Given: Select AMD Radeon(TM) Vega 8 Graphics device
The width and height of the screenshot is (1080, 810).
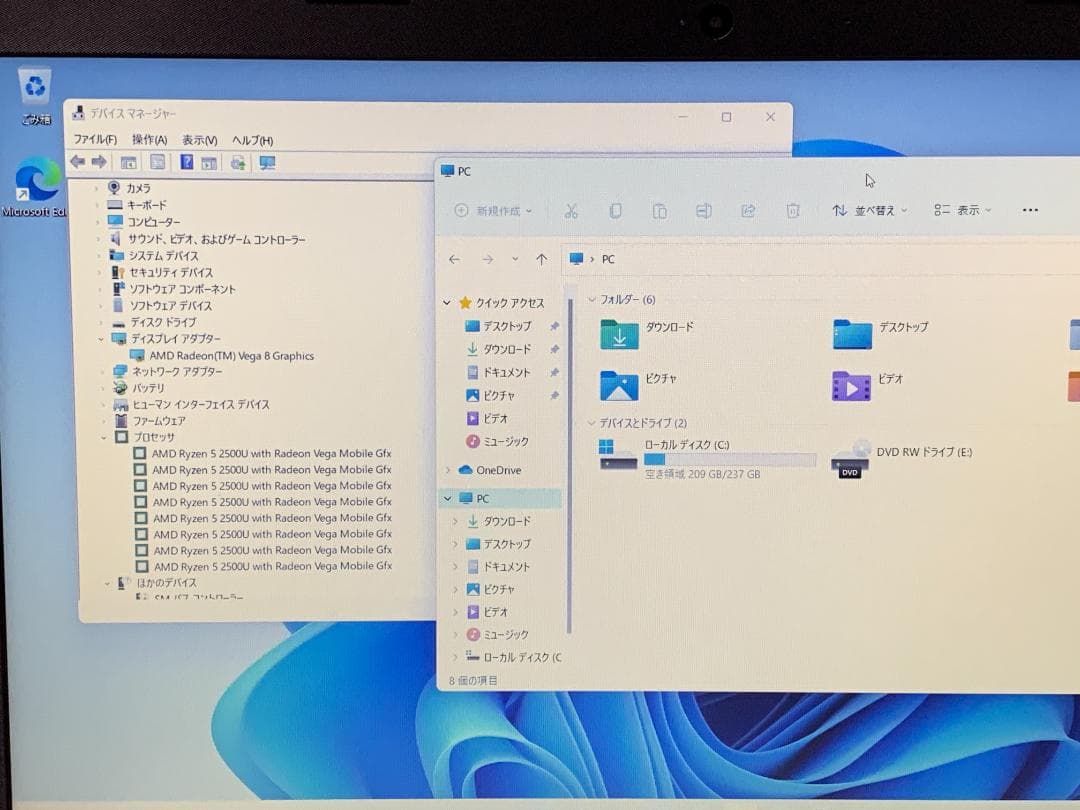Looking at the screenshot, I should tap(232, 356).
